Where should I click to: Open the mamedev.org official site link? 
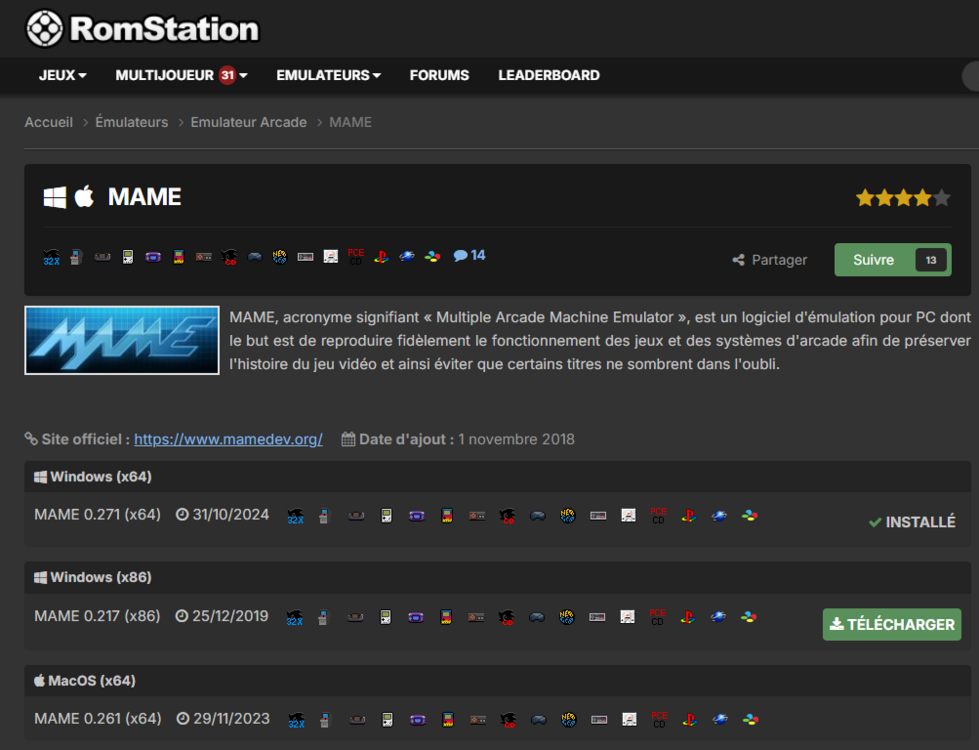point(229,439)
